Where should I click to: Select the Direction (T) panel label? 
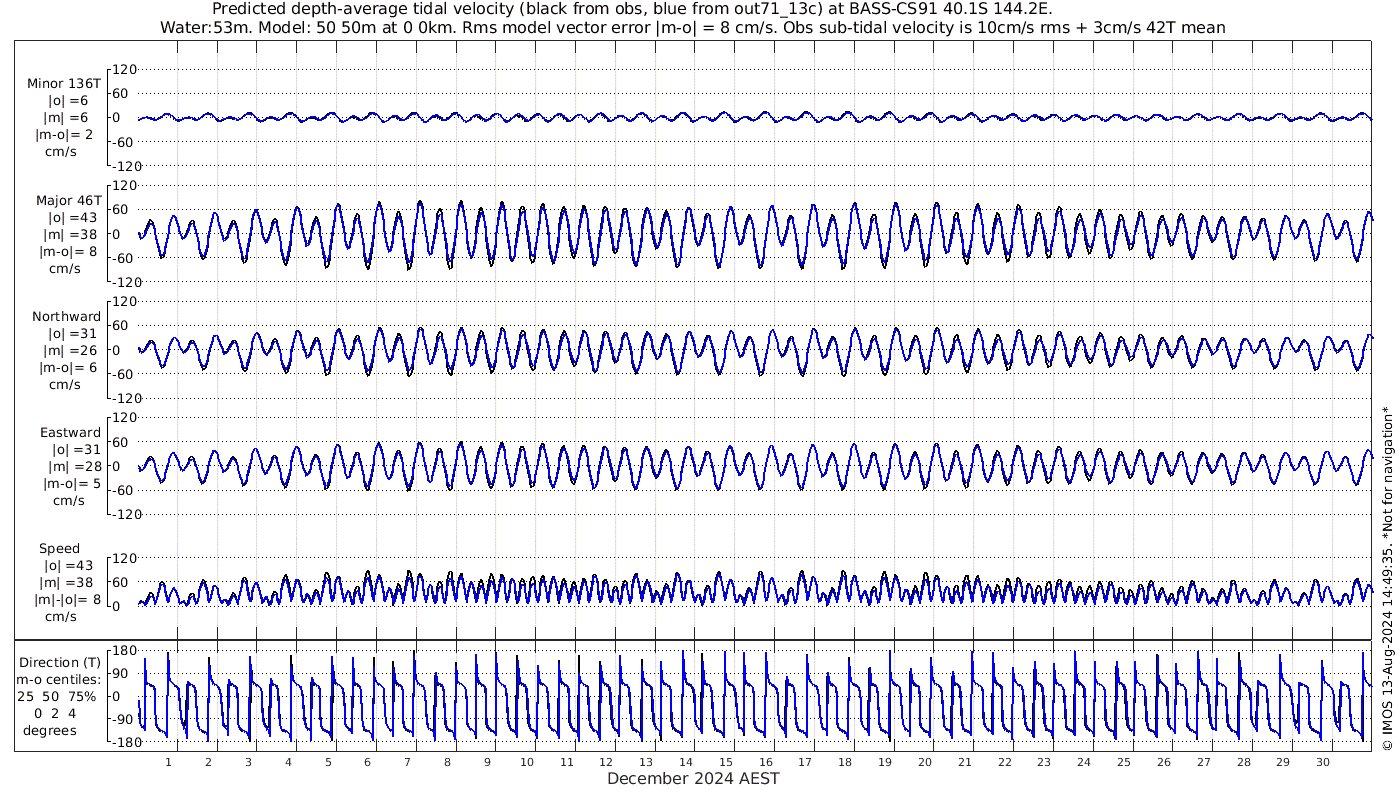pos(60,662)
